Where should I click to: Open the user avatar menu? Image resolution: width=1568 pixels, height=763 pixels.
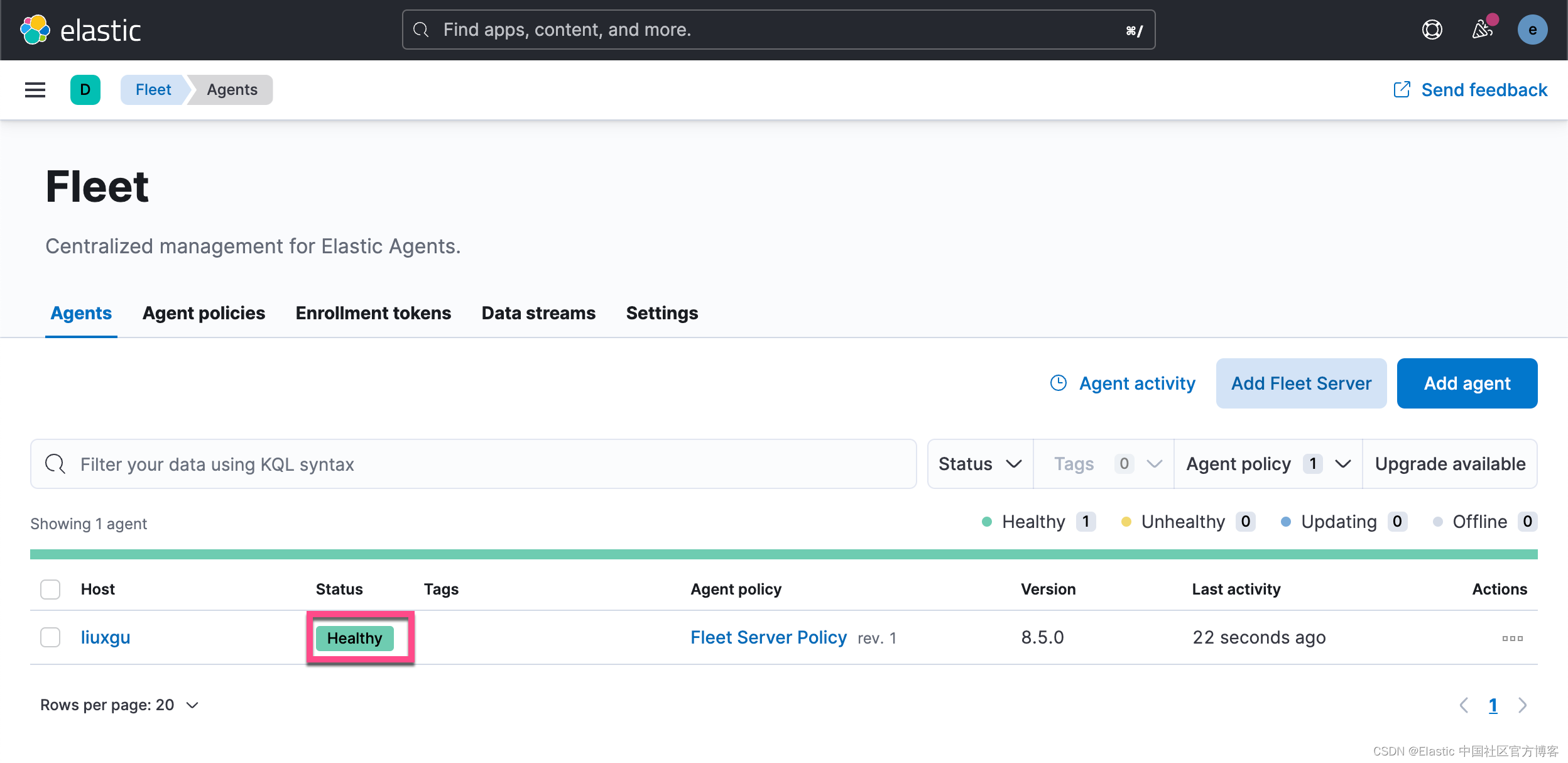click(x=1532, y=30)
